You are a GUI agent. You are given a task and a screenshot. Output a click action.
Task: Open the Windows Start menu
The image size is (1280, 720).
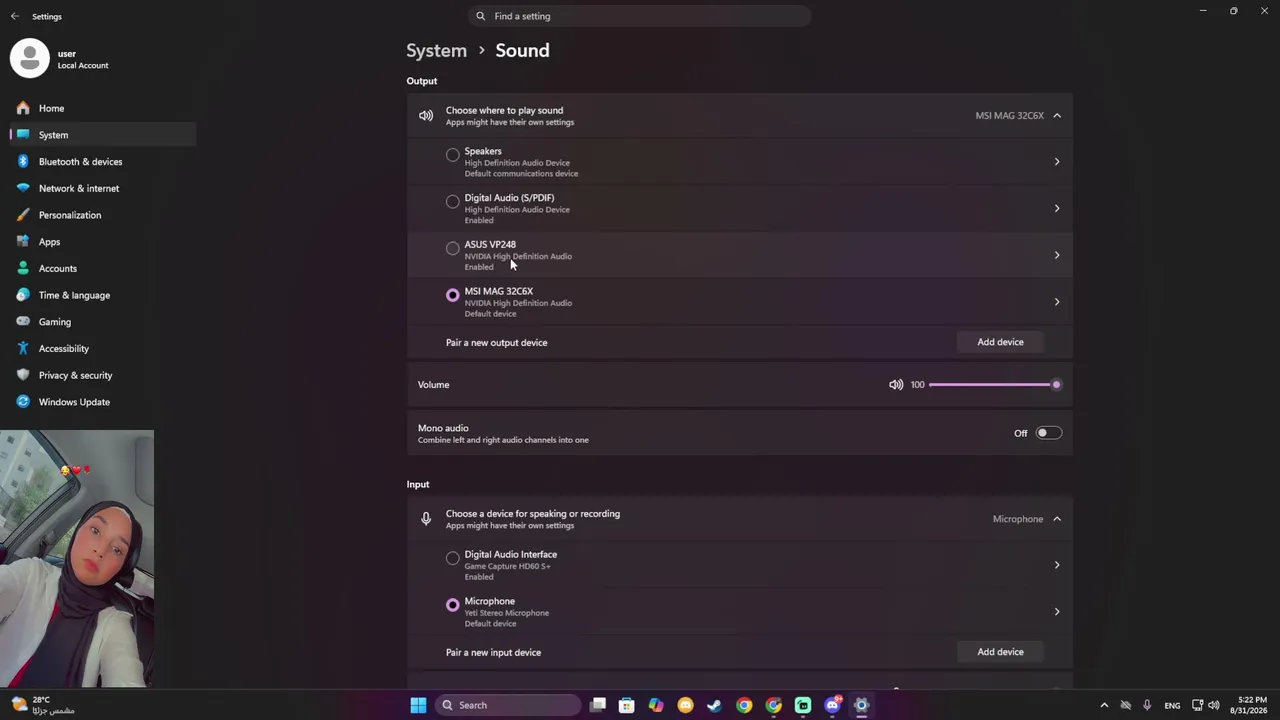pyautogui.click(x=418, y=705)
